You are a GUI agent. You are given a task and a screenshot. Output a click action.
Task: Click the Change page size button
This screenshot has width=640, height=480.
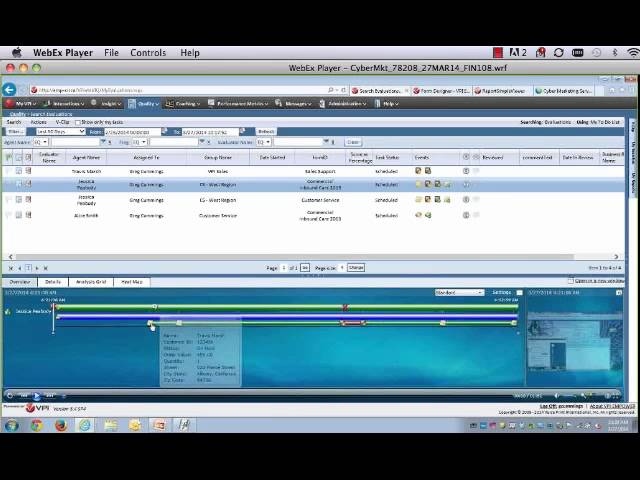356,268
